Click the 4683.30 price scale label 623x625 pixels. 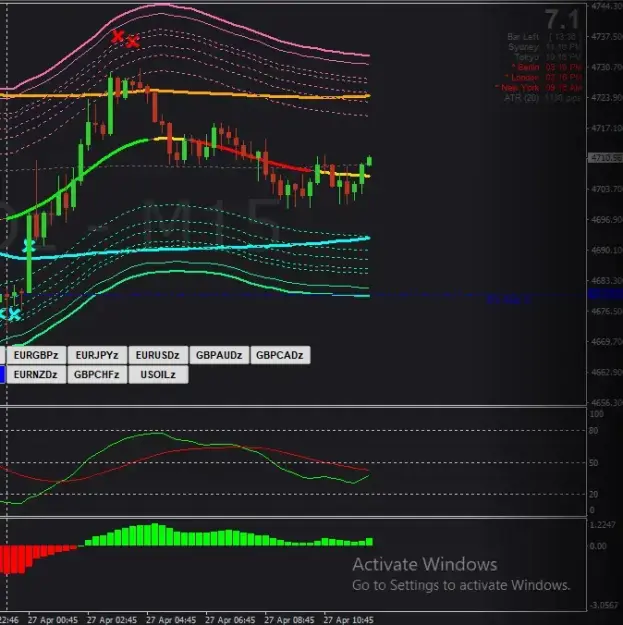coord(607,281)
